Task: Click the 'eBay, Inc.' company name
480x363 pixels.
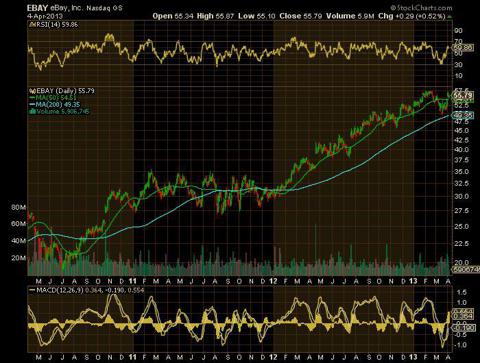Action: [66, 8]
